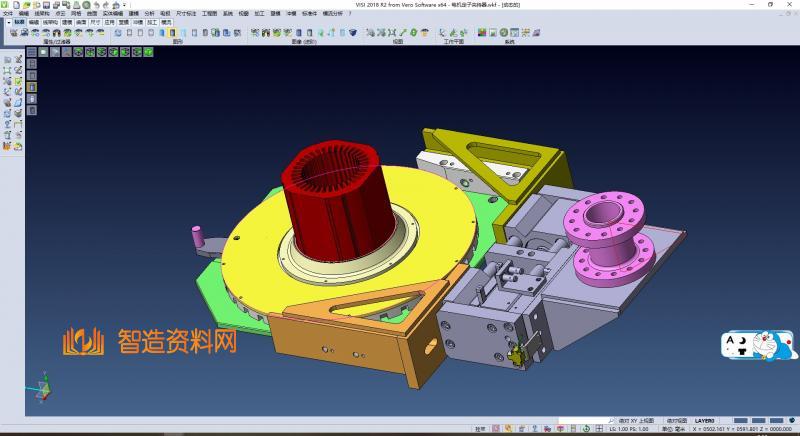Screen dimensions: 800x436
Task: Open the LAYER0 layer selector in status bar
Action: (705, 421)
